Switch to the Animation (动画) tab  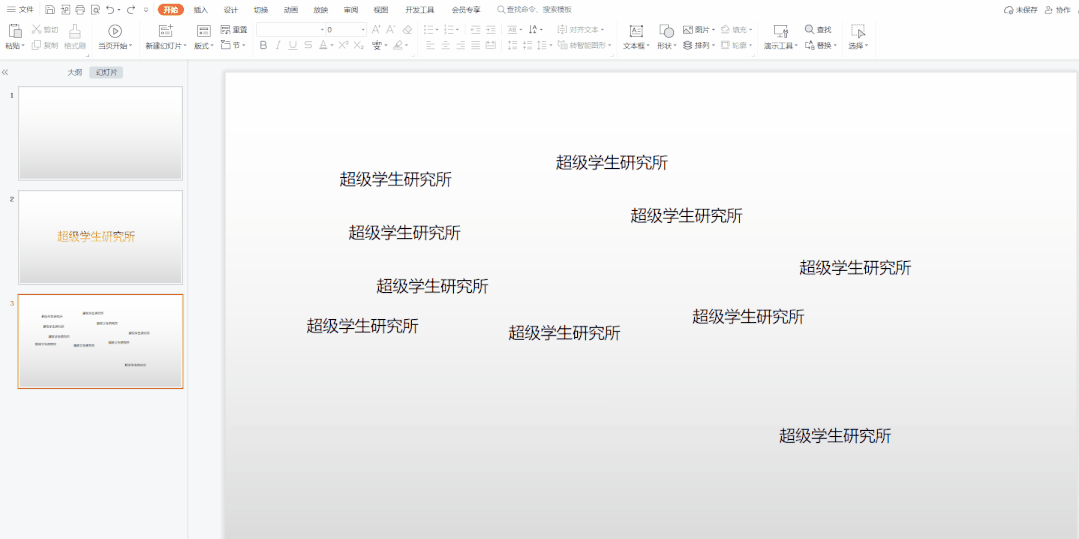(290, 10)
